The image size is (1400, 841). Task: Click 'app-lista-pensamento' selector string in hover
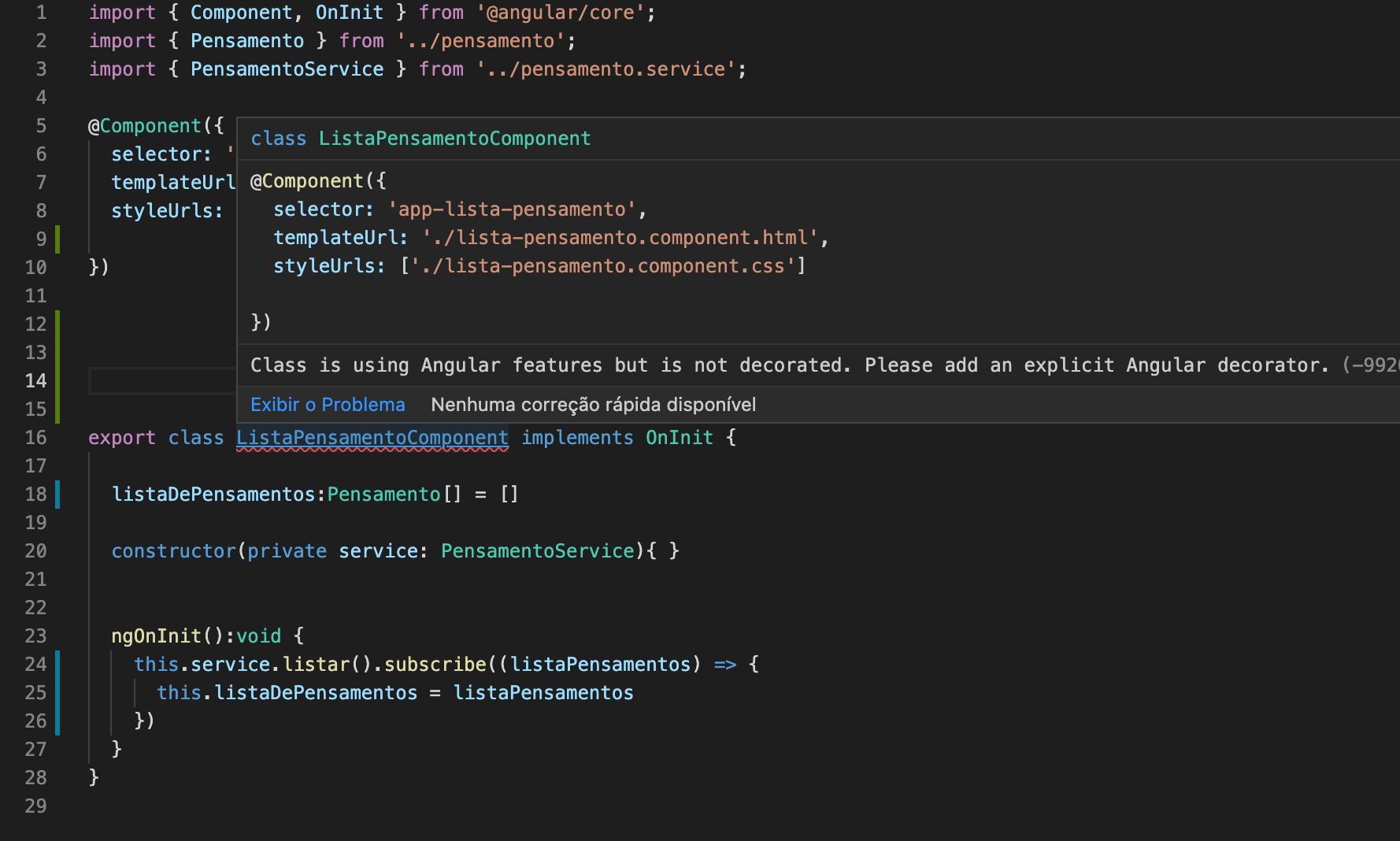512,209
